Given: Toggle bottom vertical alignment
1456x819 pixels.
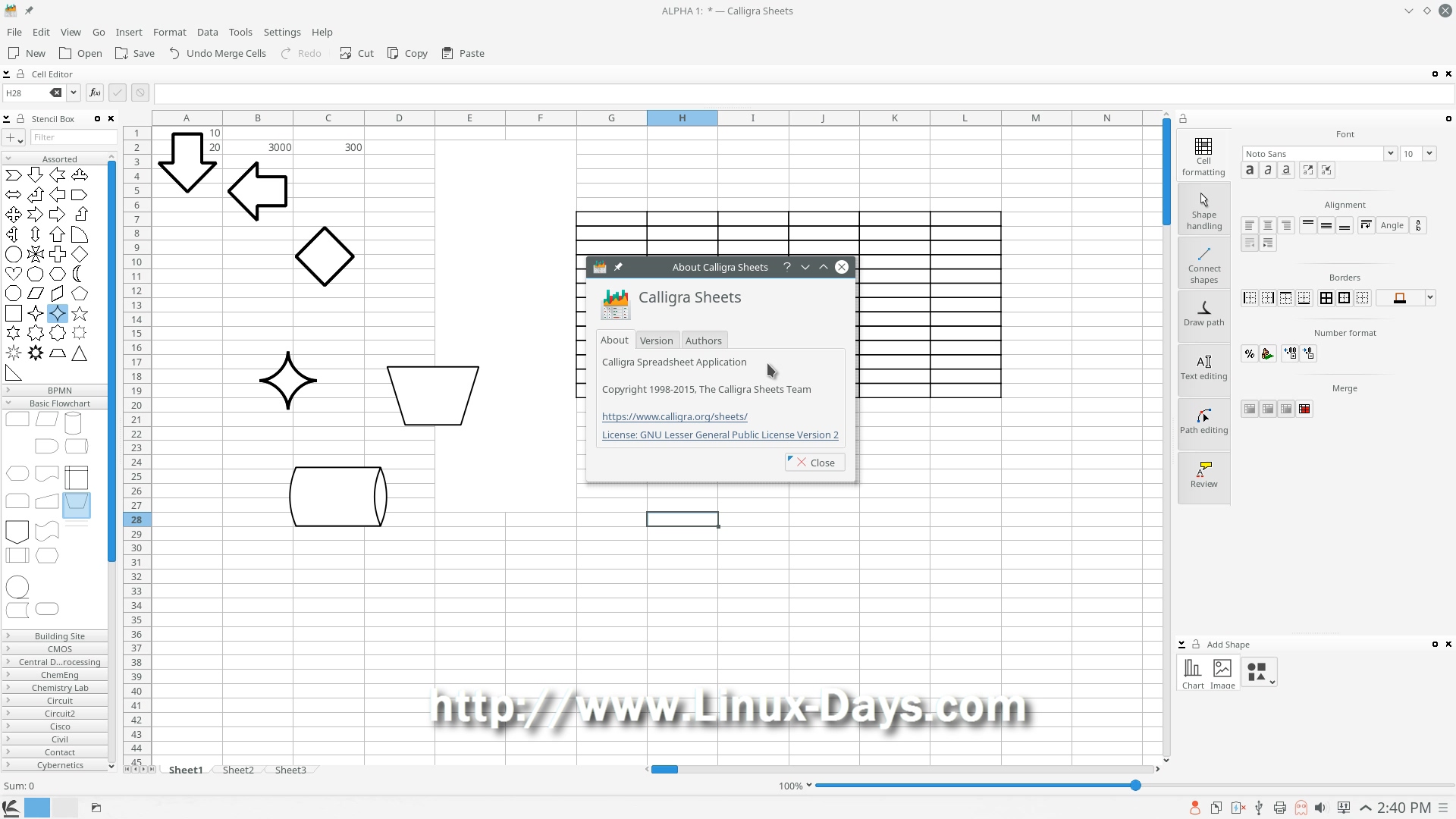Looking at the screenshot, I should pos(1345,225).
